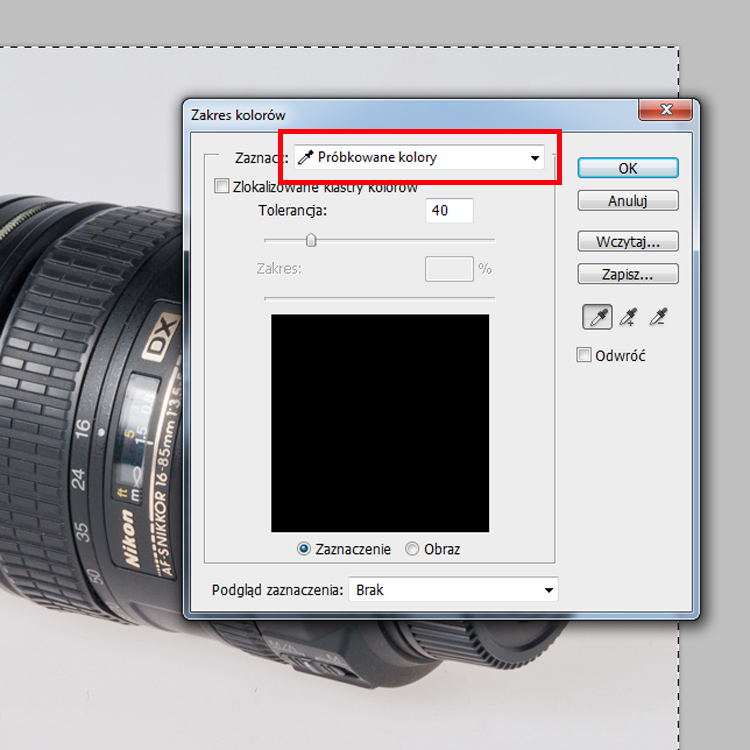Select the Eyedropper sampling tool

[597, 318]
